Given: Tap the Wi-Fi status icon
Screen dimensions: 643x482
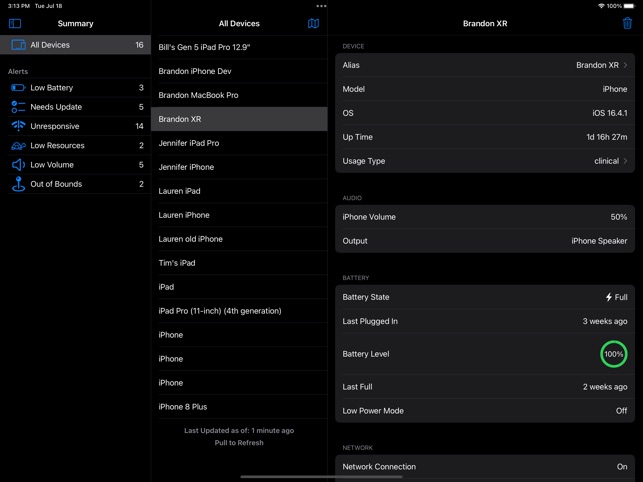Looking at the screenshot, I should (x=601, y=6).
